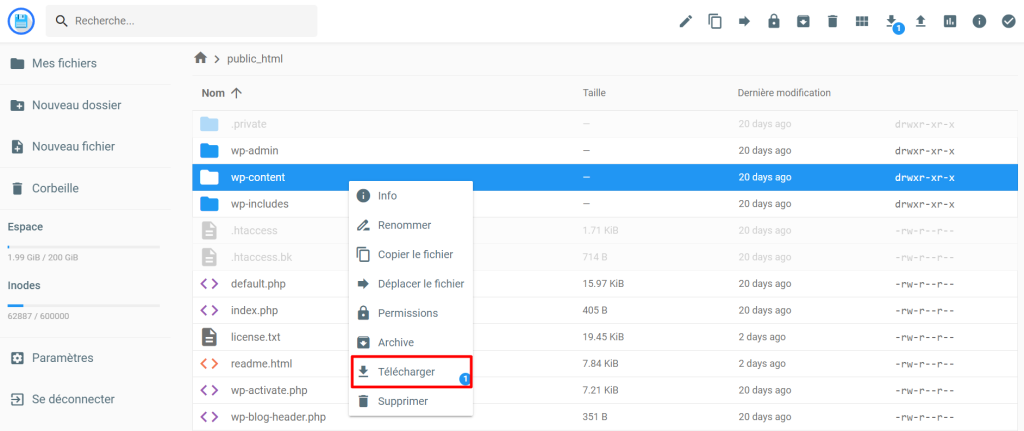The width and height of the screenshot is (1024, 431).
Task: Open Nouveau dossier in the sidebar
Action: (76, 105)
